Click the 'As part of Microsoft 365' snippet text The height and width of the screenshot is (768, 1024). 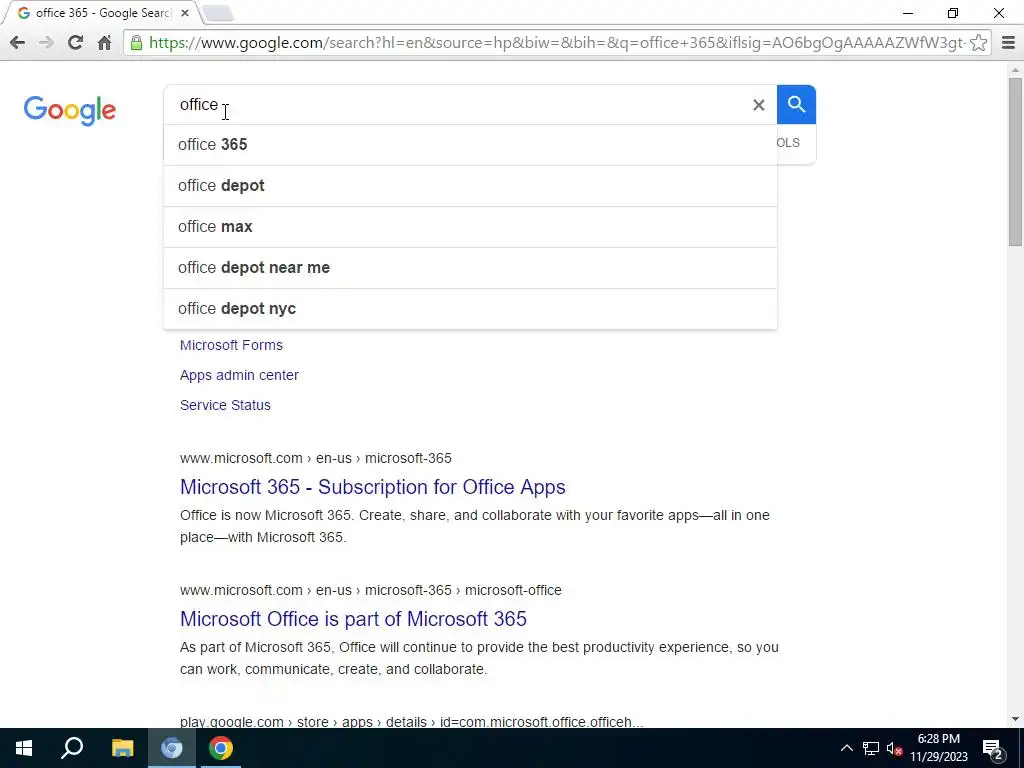(479, 658)
